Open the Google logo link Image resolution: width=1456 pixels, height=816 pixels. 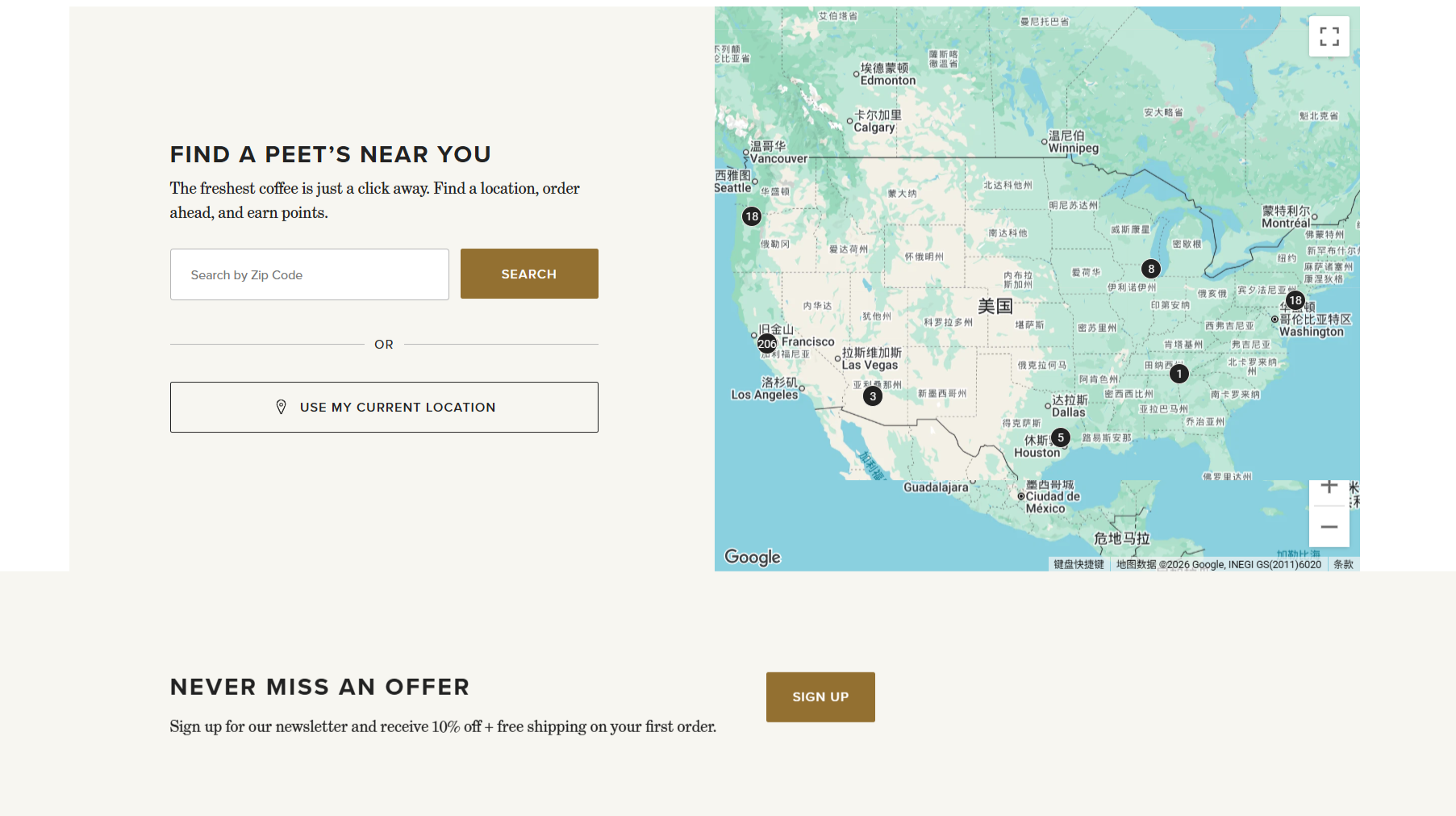[x=753, y=557]
